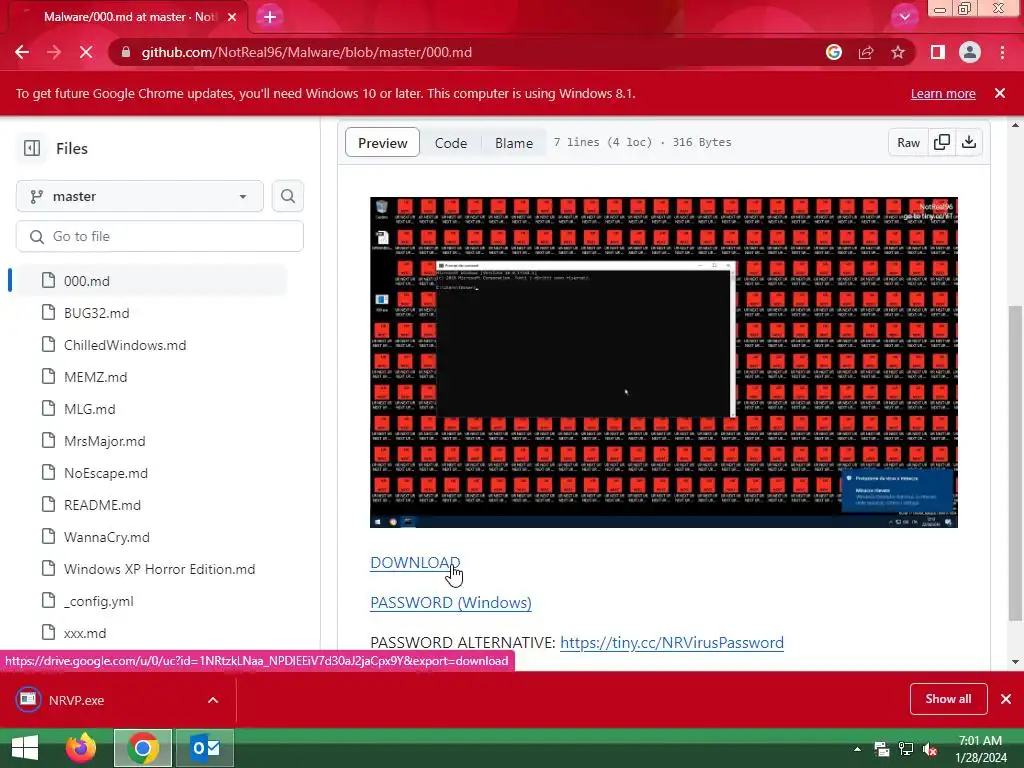Dismiss the Chrome update notification bar
This screenshot has width=1024, height=768.
[x=1000, y=93]
